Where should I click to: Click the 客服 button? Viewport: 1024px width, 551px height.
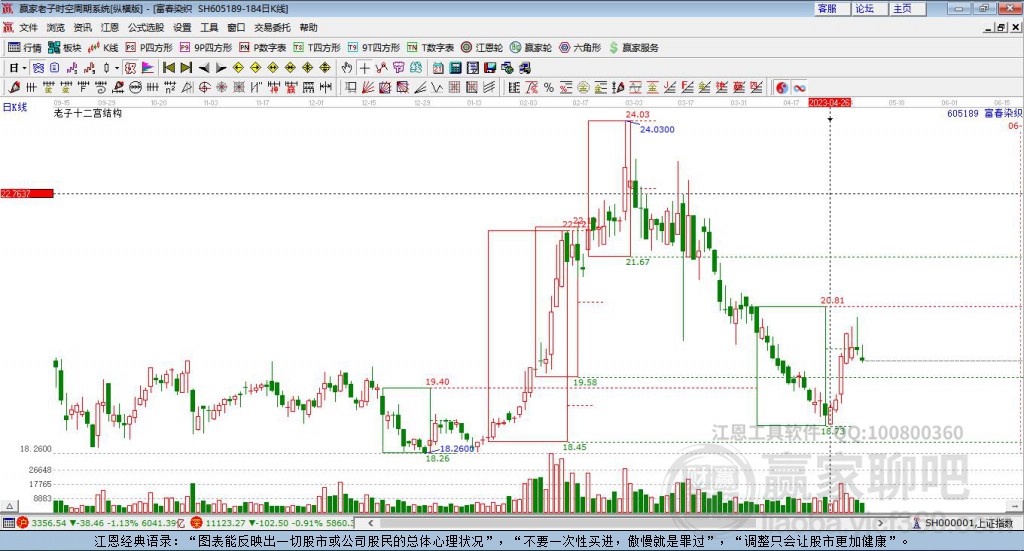pyautogui.click(x=832, y=8)
